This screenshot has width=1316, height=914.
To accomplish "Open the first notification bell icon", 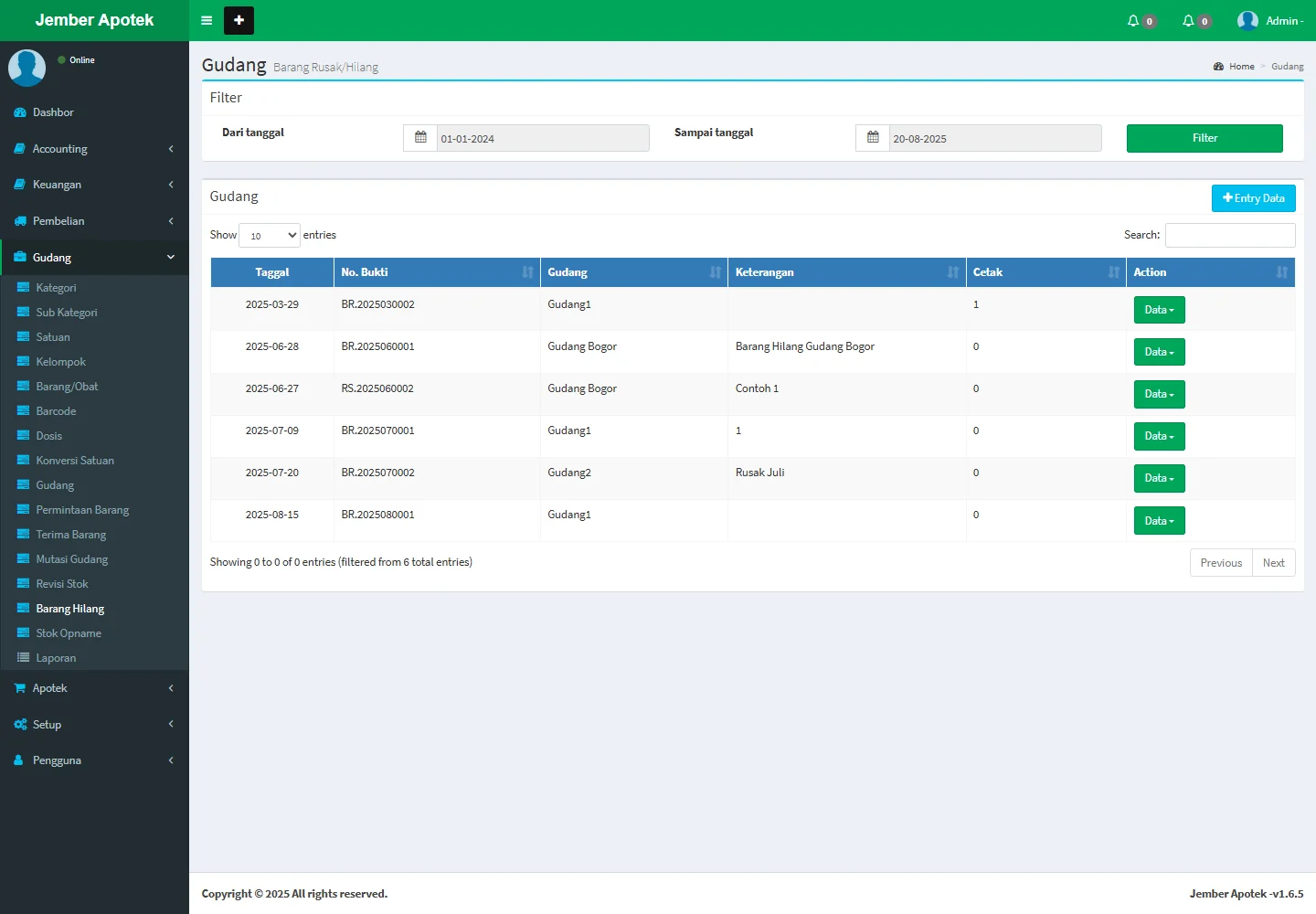I will coord(1134,20).
